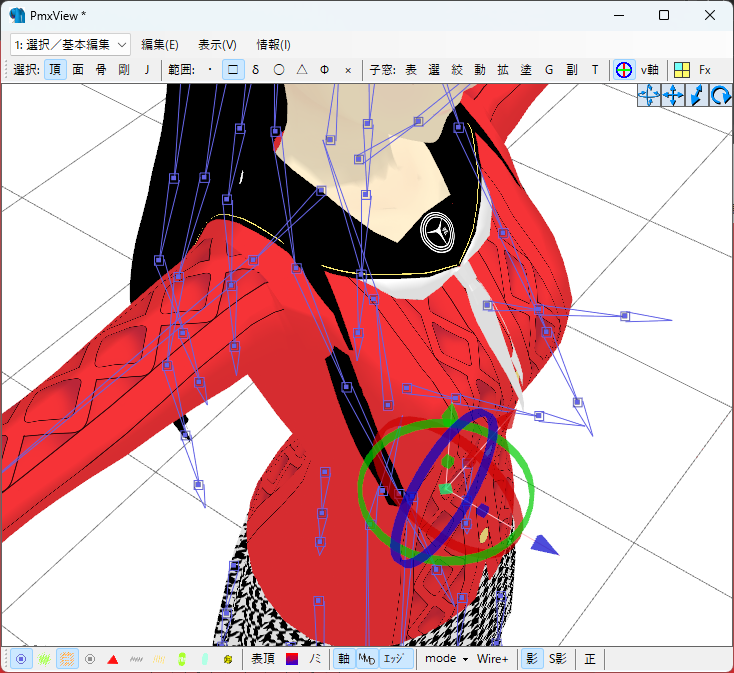
Task: Select the circle range mode
Action: [279, 70]
